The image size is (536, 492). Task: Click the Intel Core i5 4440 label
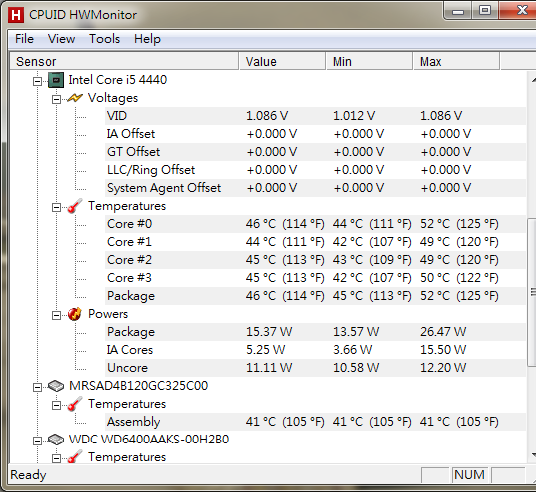[118, 80]
